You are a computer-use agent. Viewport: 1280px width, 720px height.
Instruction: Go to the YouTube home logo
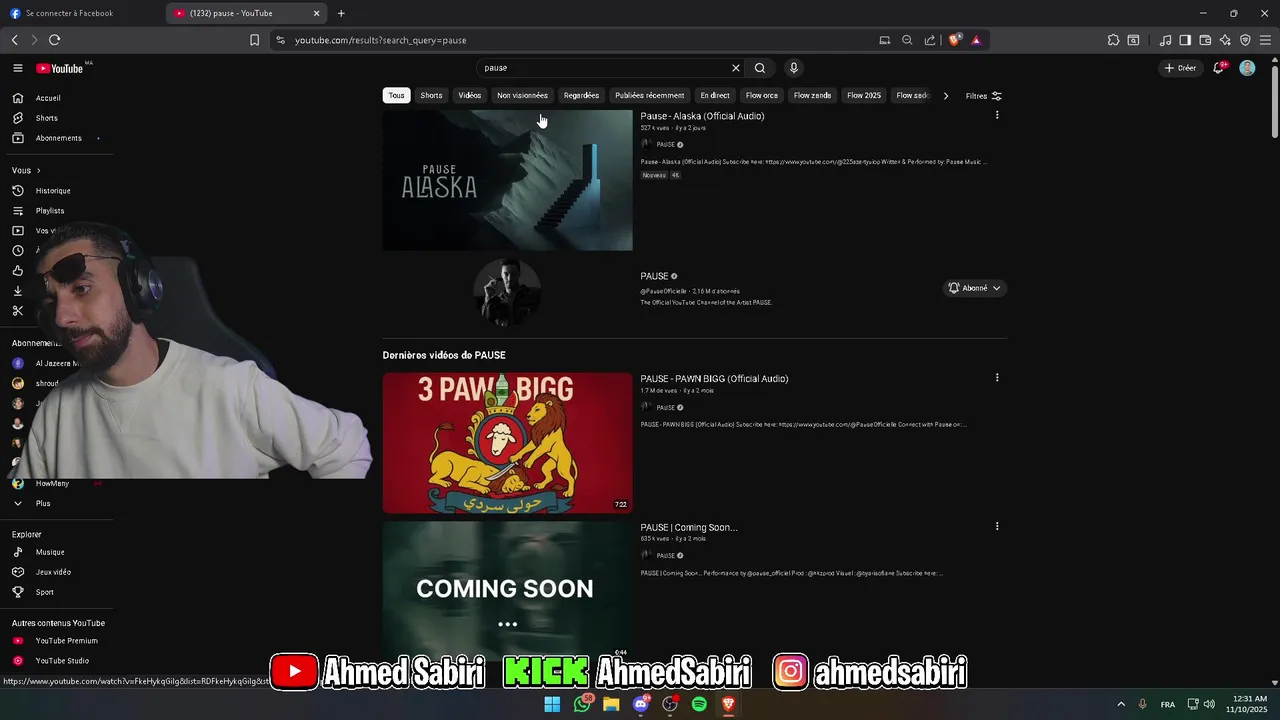pyautogui.click(x=60, y=68)
